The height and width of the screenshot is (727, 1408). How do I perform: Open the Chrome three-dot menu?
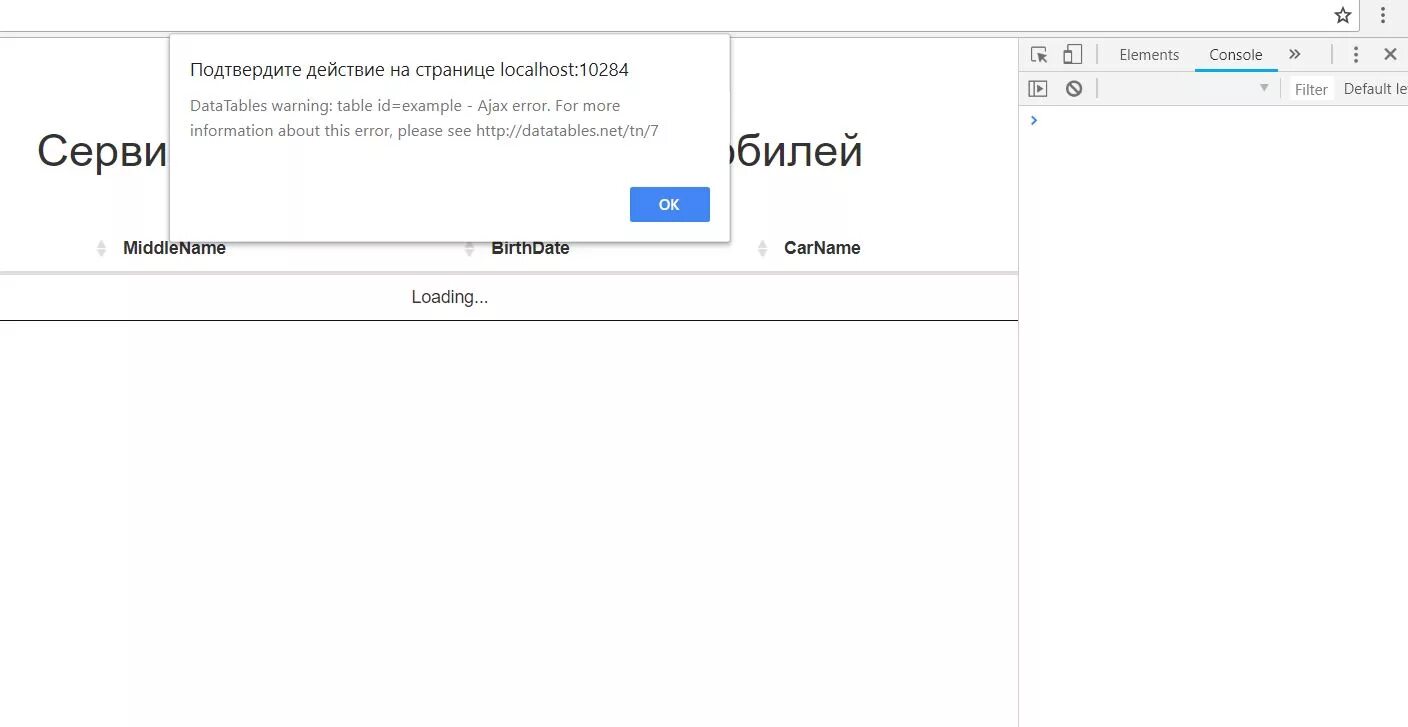(x=1383, y=15)
